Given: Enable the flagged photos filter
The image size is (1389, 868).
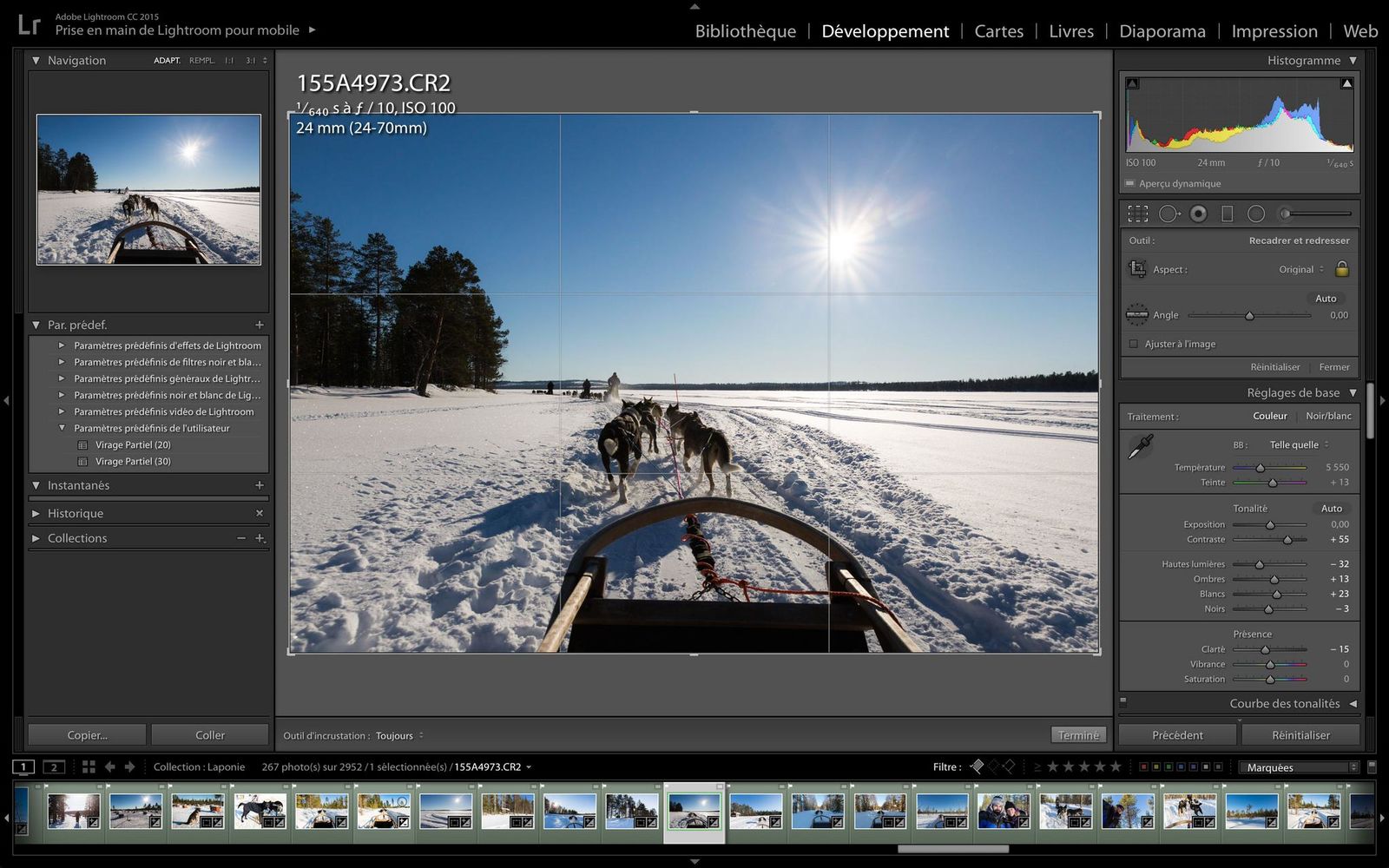Looking at the screenshot, I should pyautogui.click(x=978, y=766).
